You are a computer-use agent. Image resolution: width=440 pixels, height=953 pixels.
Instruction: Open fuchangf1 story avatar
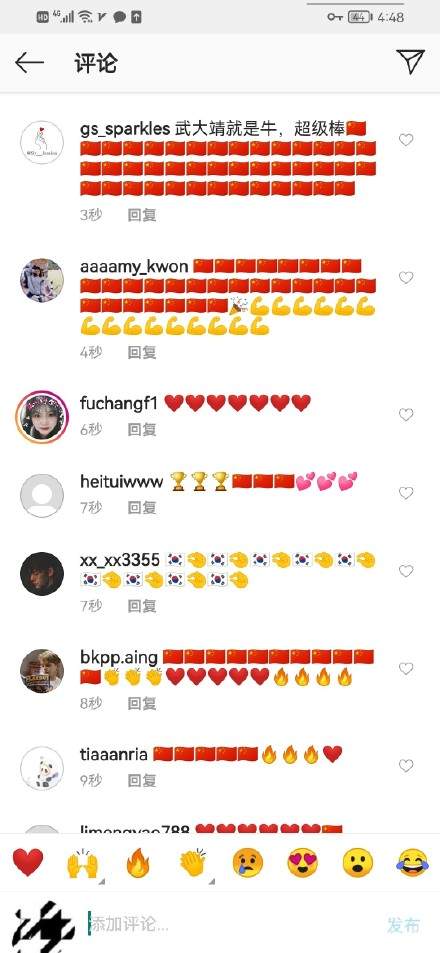coord(42,418)
